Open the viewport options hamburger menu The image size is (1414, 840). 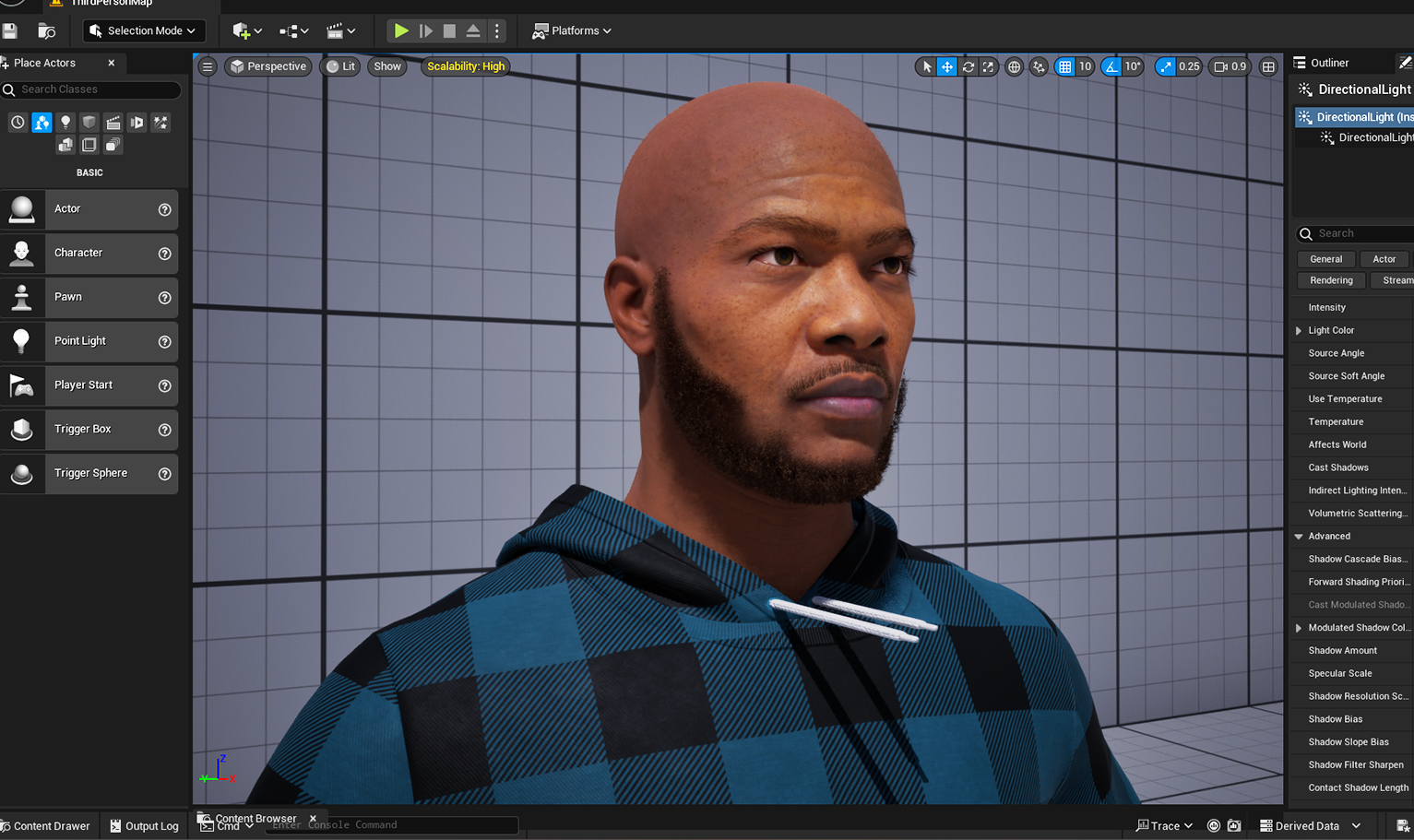point(208,66)
